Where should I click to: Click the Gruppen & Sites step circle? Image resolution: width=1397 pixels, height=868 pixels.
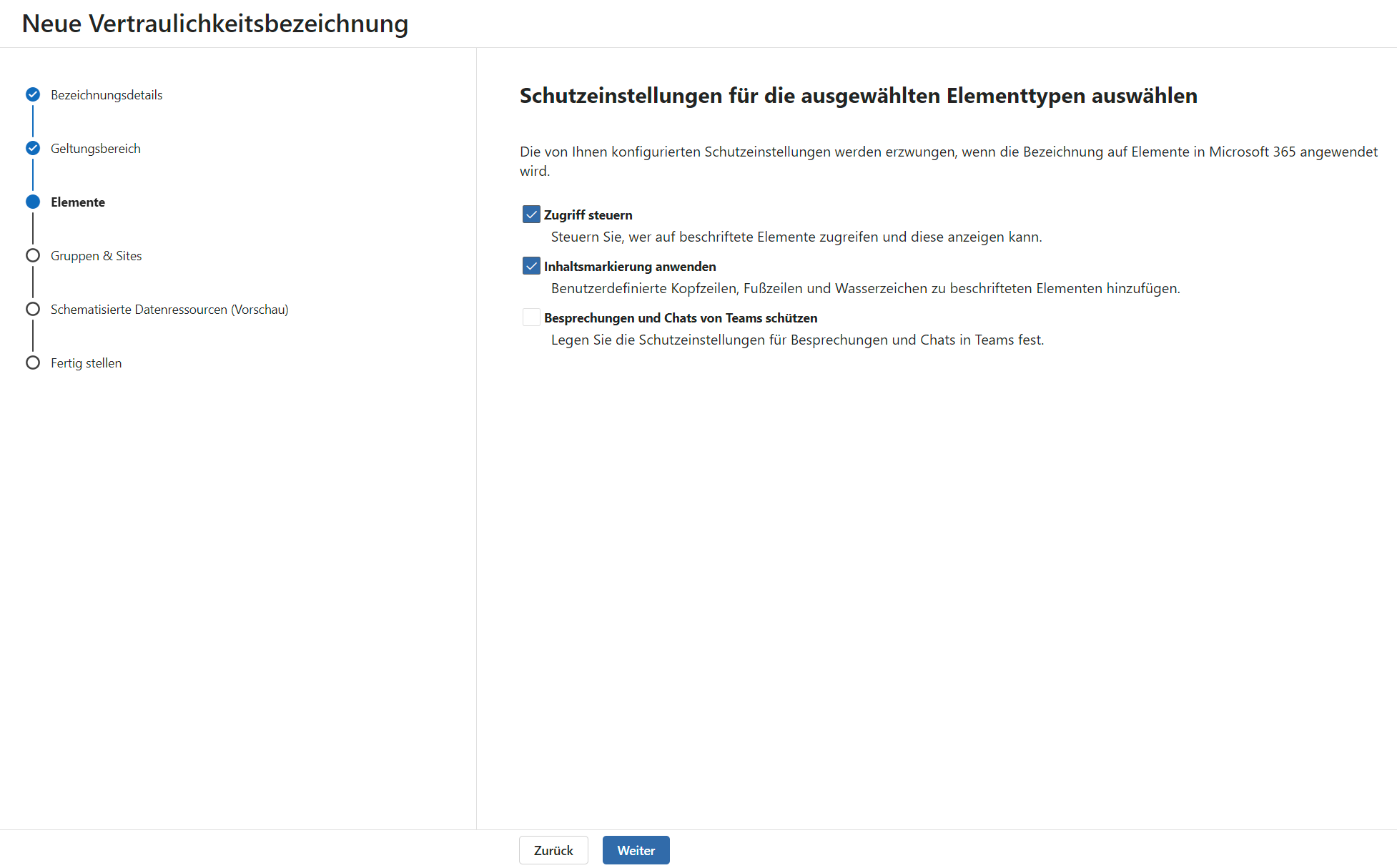click(x=33, y=255)
